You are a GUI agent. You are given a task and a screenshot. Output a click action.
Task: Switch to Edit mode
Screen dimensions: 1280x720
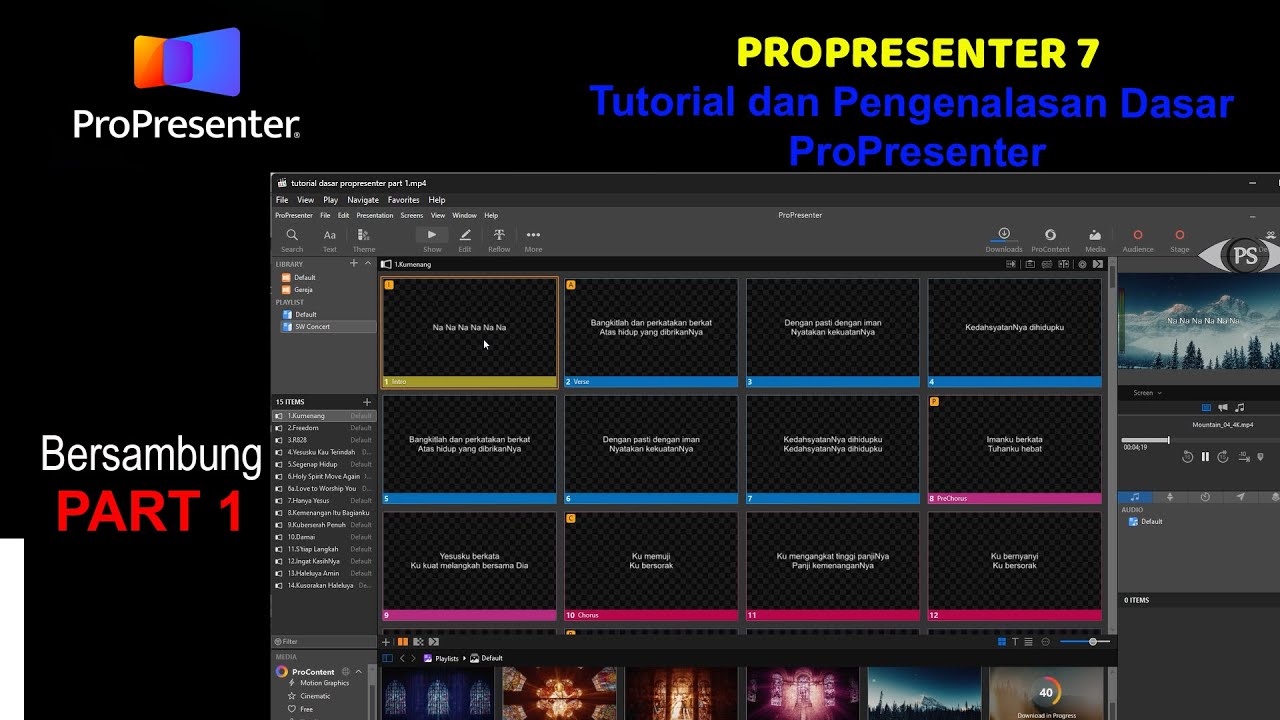(465, 240)
